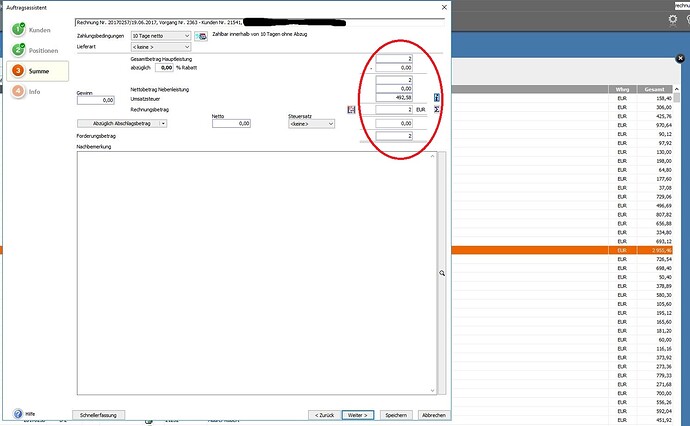Click the Netto input field
The height and width of the screenshot is (426, 690).
coord(231,124)
